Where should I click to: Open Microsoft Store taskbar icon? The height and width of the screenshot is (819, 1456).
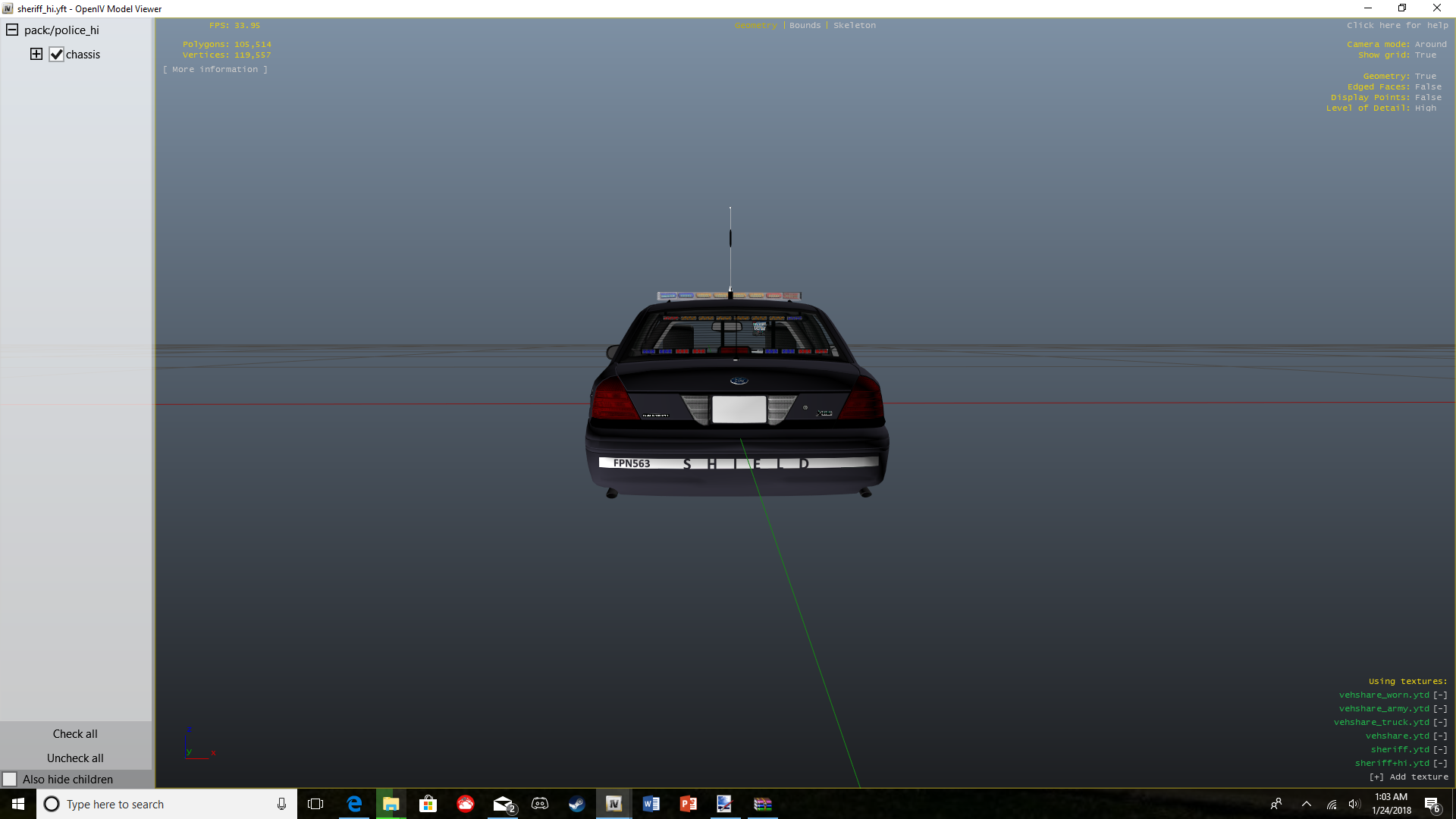point(428,804)
